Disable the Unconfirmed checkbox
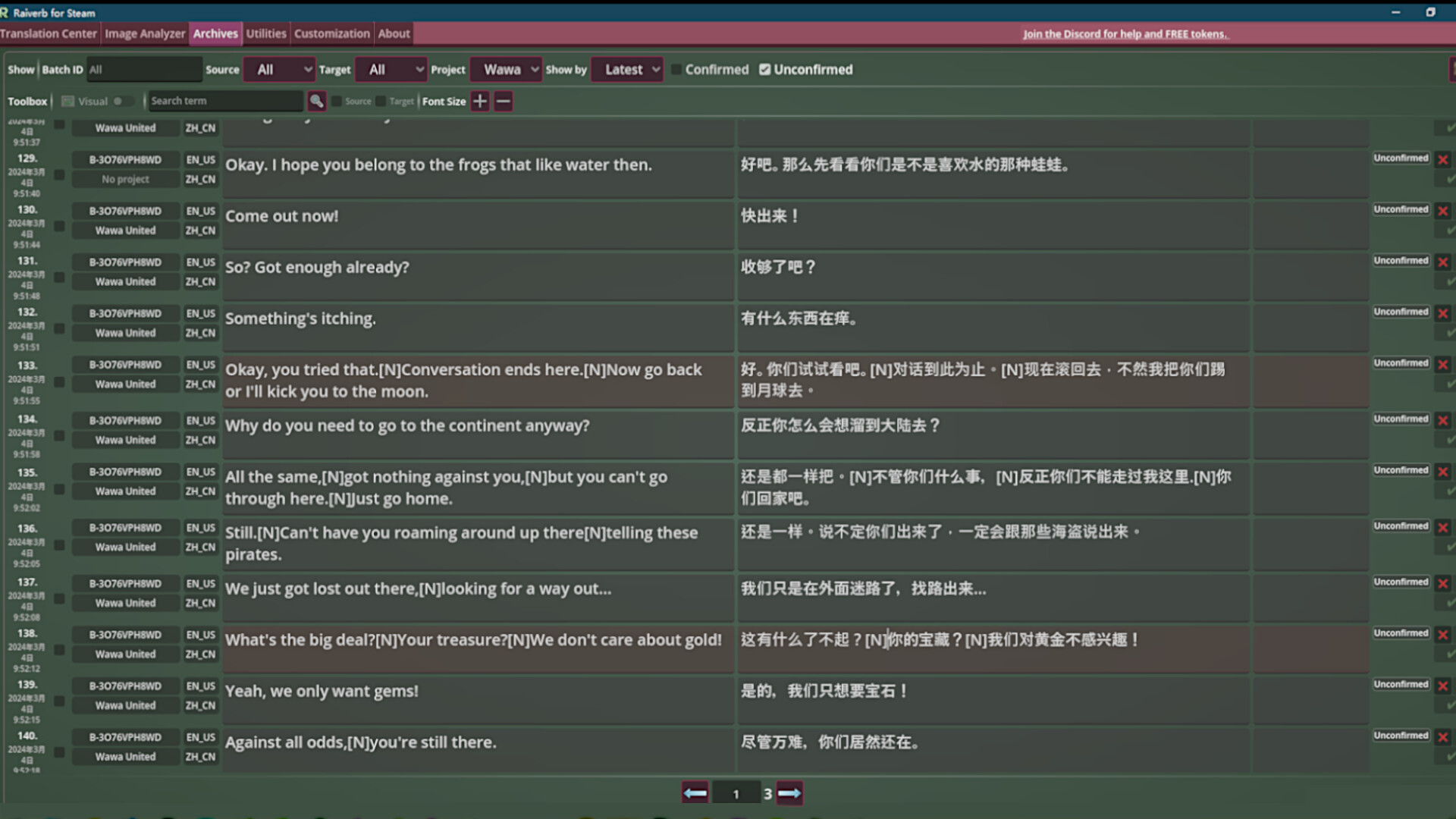1456x819 pixels. [764, 69]
